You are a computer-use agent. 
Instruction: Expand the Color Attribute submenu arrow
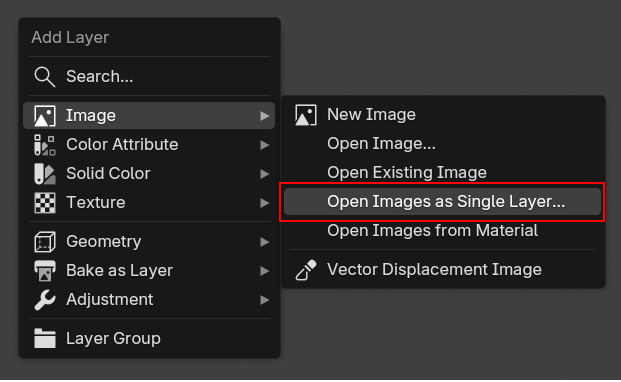[264, 145]
